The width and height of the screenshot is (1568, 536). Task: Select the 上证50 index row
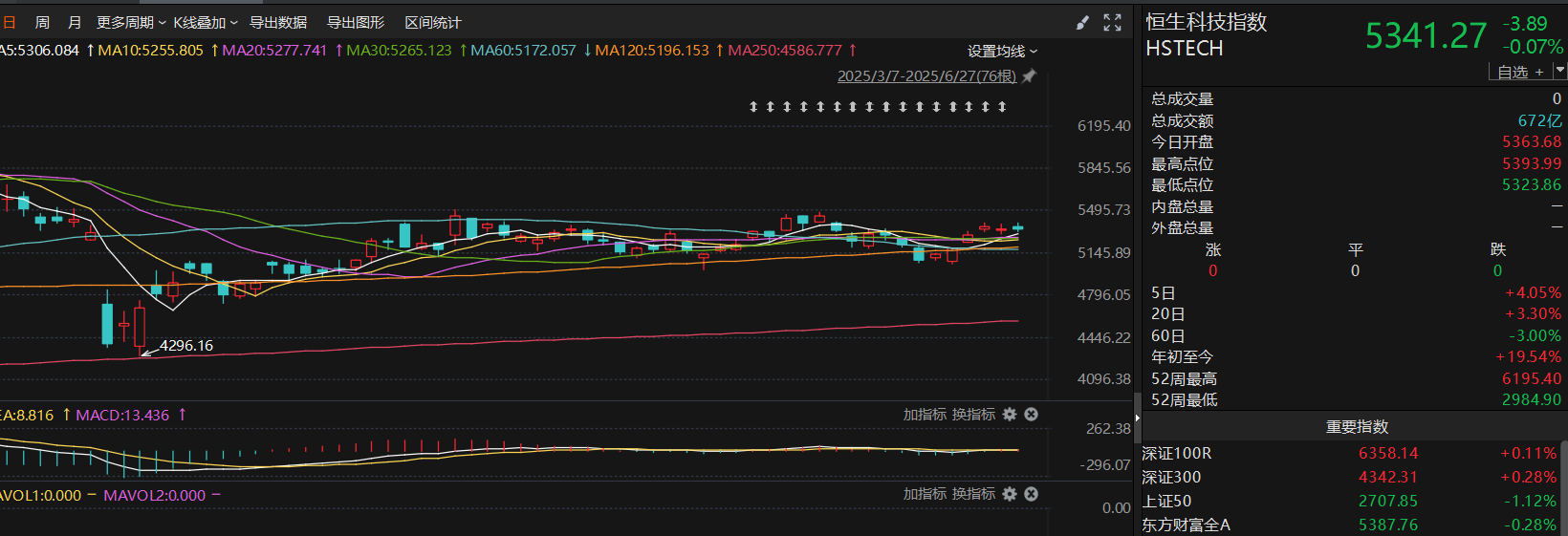pos(1350,502)
